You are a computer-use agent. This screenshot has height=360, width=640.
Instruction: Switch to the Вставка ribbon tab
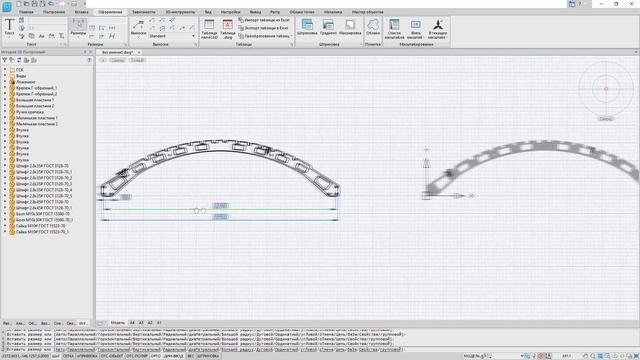pyautogui.click(x=82, y=12)
